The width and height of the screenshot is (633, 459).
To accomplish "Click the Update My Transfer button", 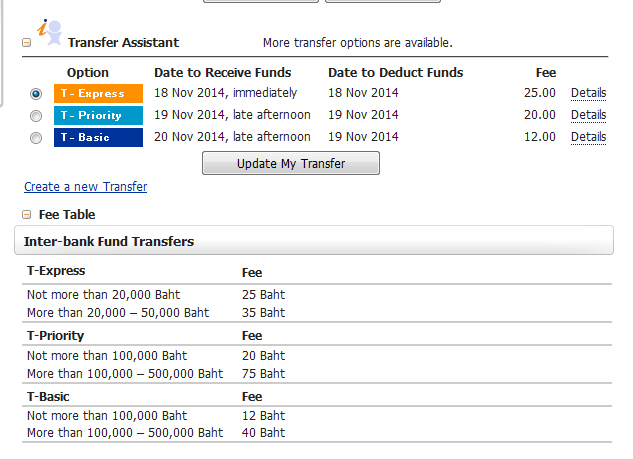I will (291, 163).
